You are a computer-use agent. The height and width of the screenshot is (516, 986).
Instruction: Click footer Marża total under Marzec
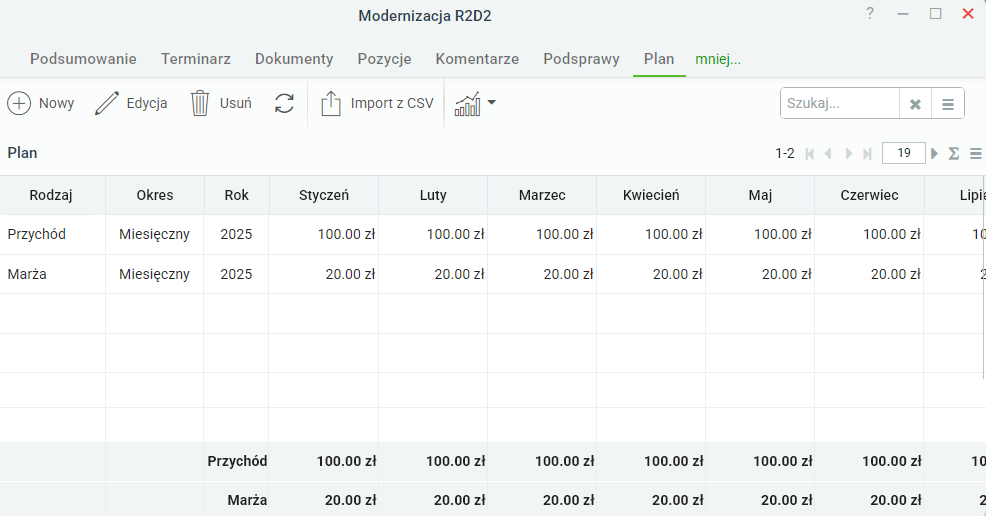coord(568,500)
